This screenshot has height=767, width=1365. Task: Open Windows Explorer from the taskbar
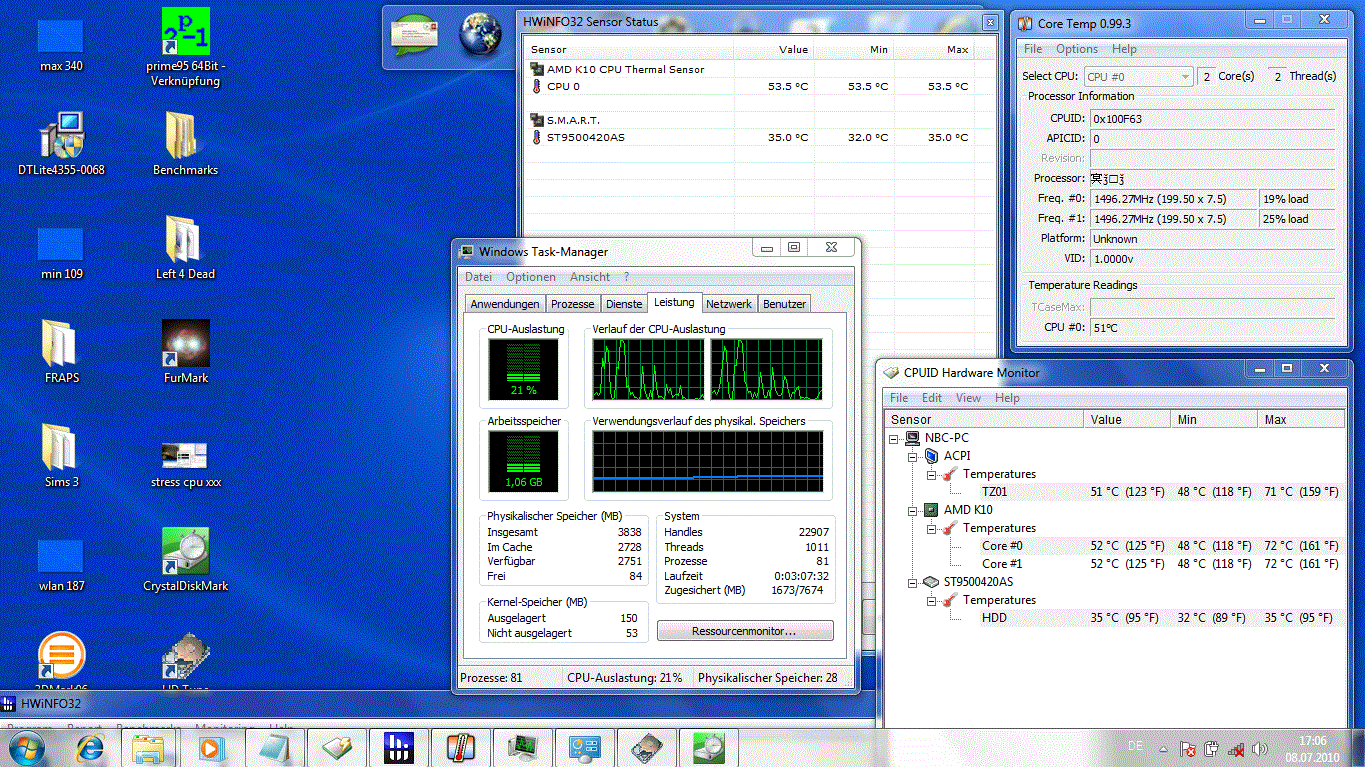(x=148, y=747)
